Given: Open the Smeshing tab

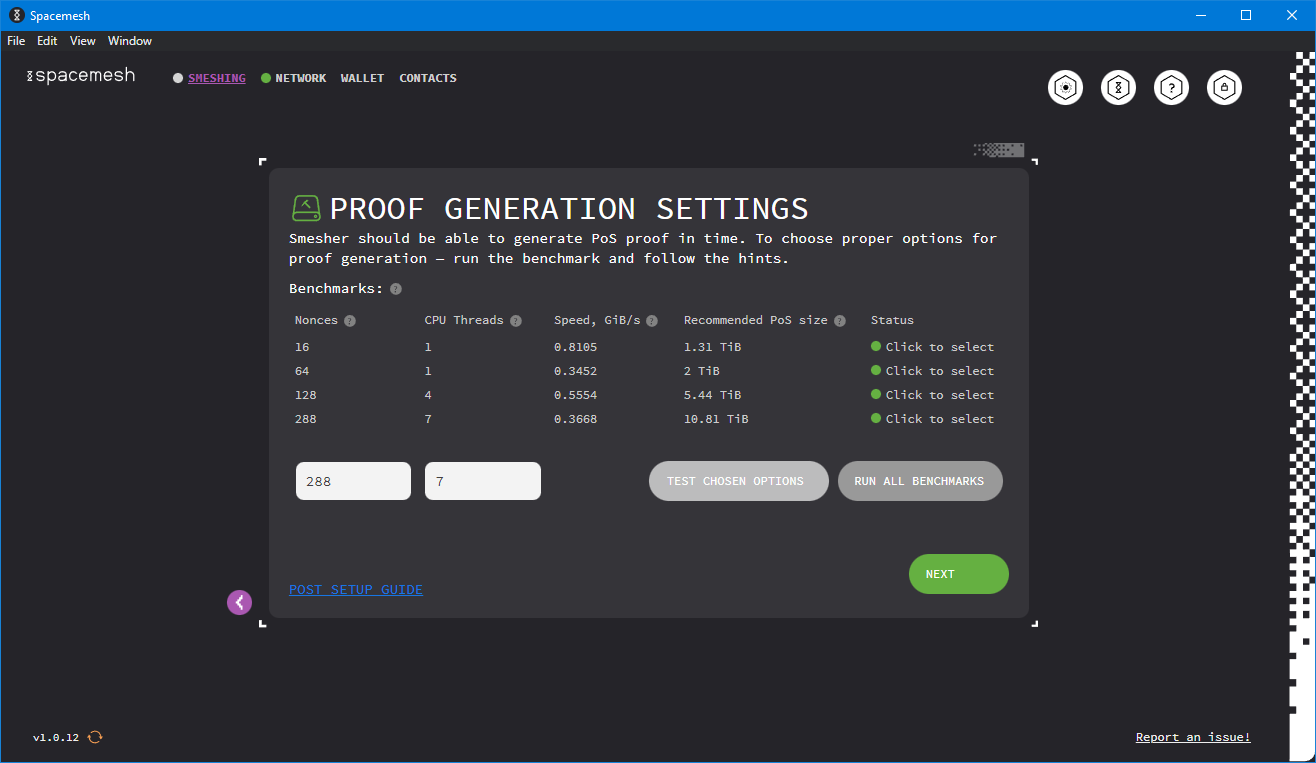Looking at the screenshot, I should tap(217, 78).
